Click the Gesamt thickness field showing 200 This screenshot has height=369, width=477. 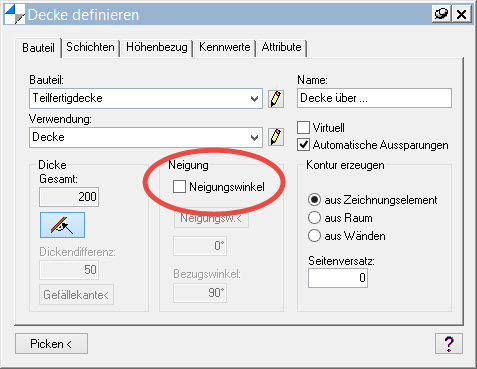69,197
